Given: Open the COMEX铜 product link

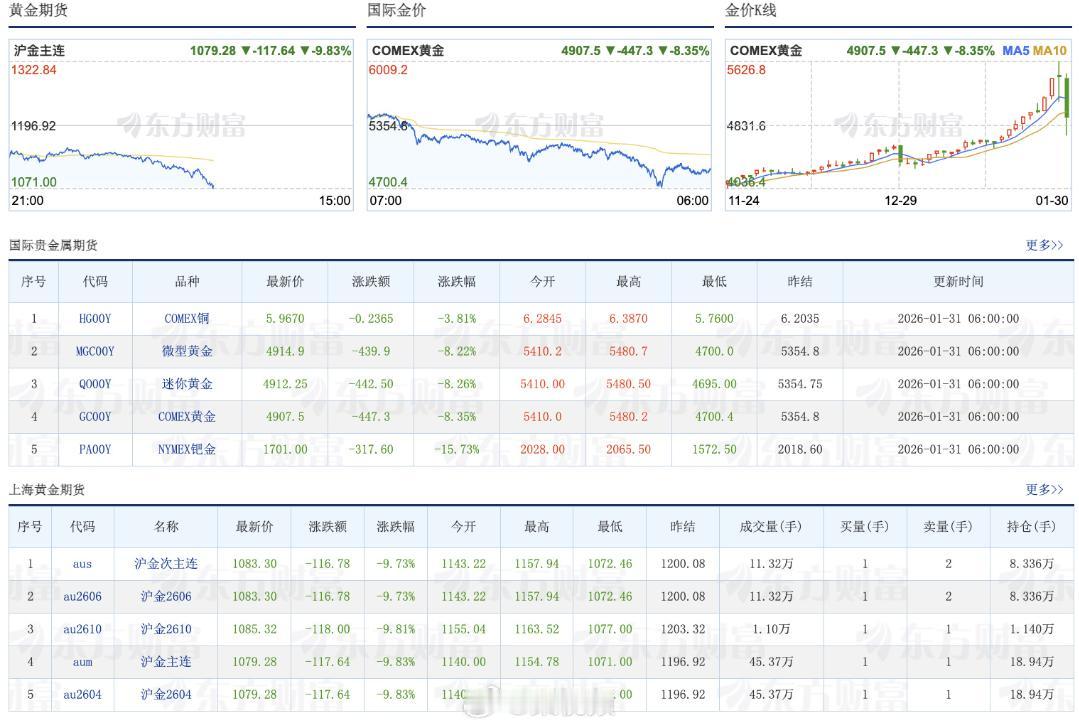Looking at the screenshot, I should (186, 318).
